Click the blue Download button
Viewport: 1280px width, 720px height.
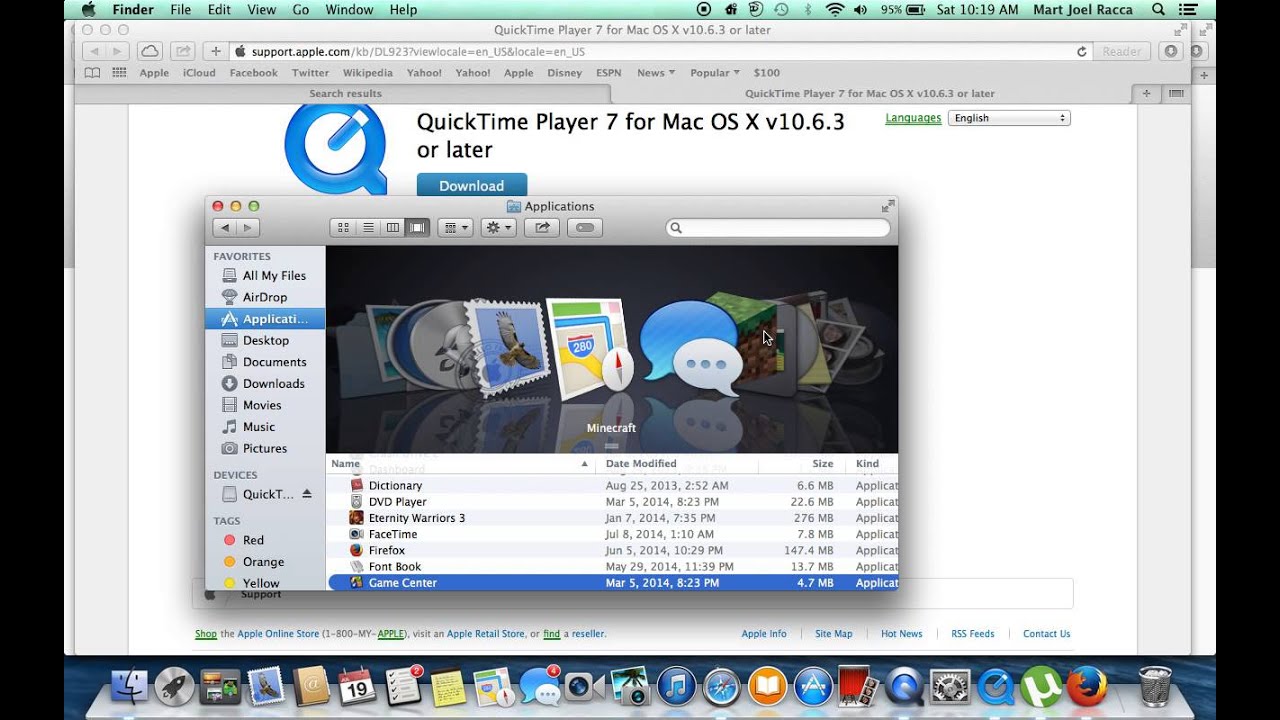[472, 186]
